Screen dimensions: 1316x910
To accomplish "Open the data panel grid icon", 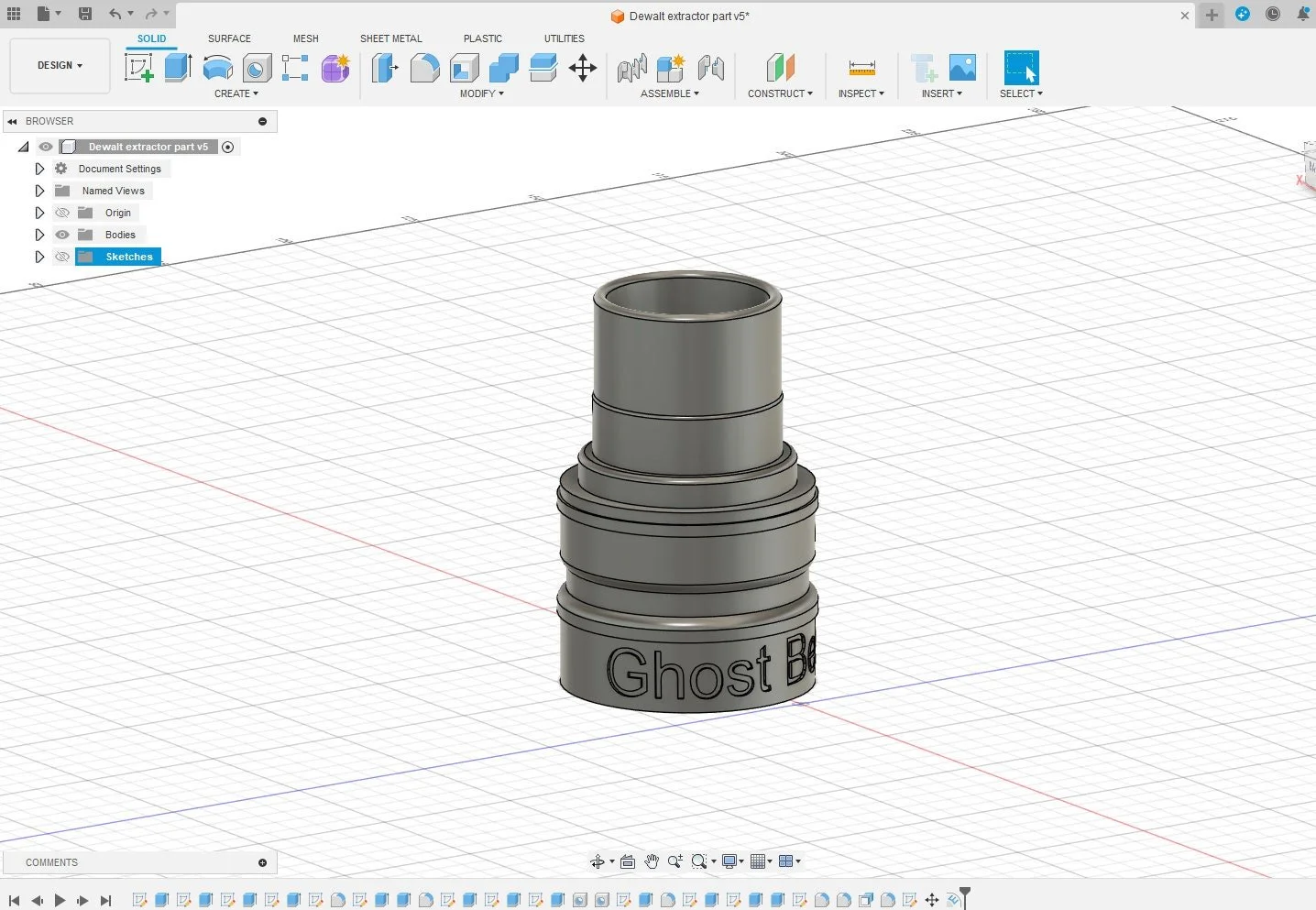I will click(x=14, y=14).
